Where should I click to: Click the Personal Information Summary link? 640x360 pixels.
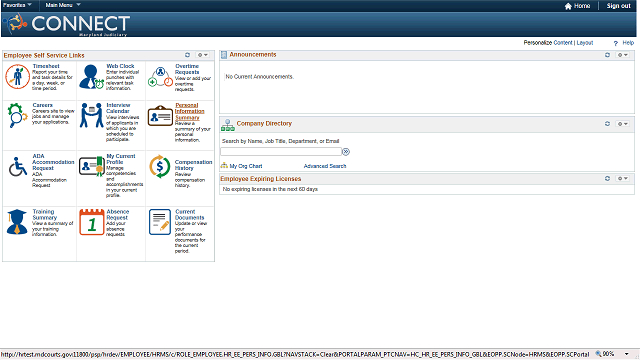(189, 111)
